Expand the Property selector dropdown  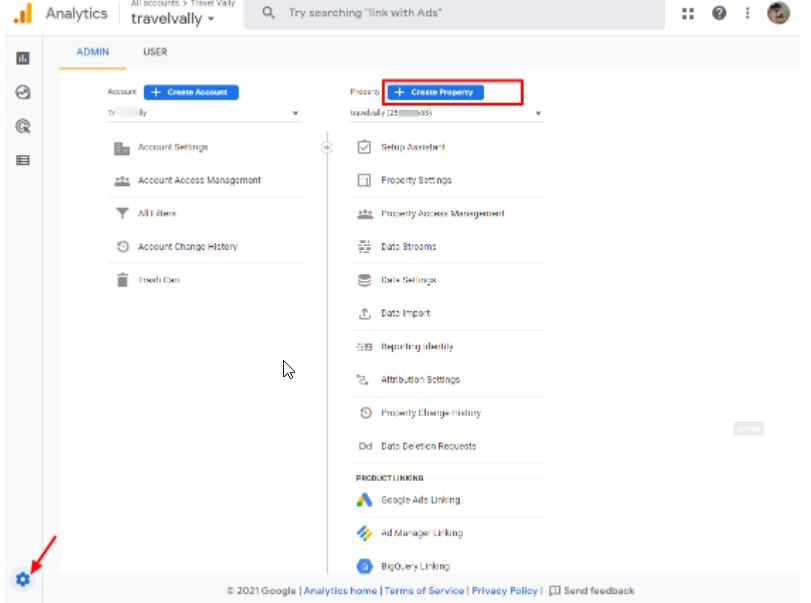(x=446, y=114)
